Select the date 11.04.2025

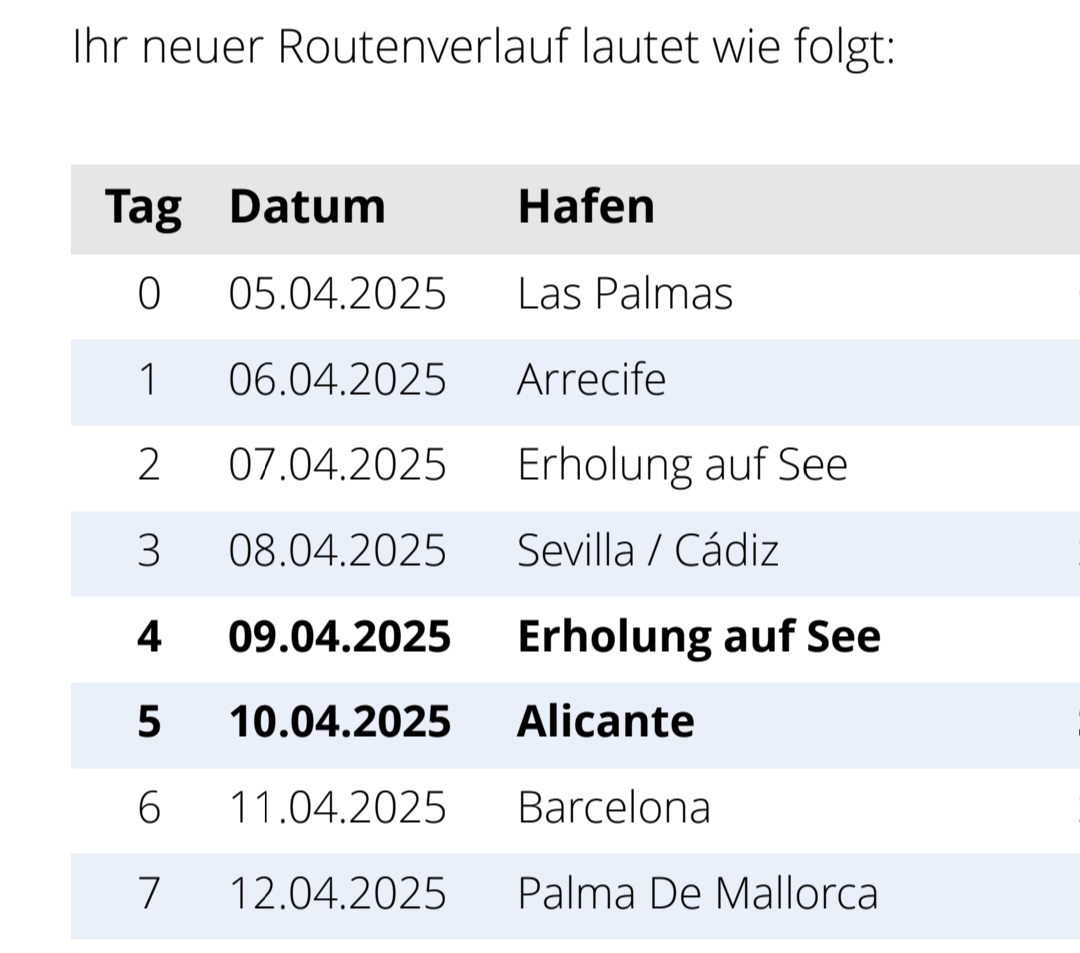pos(337,808)
